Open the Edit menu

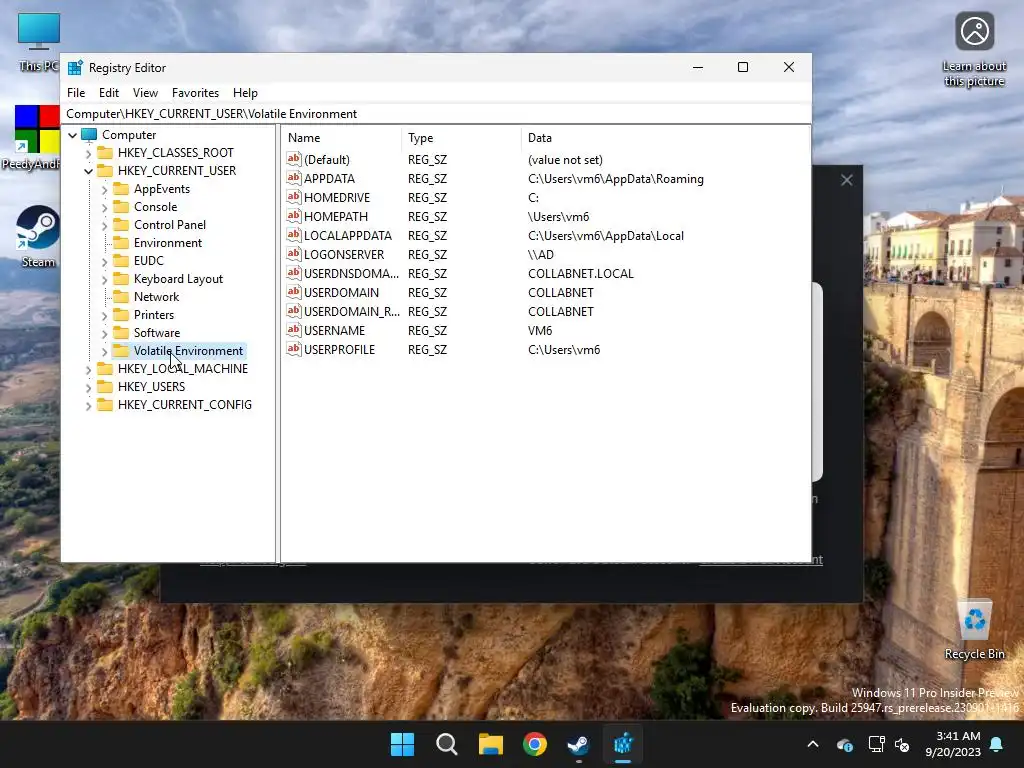[108, 93]
